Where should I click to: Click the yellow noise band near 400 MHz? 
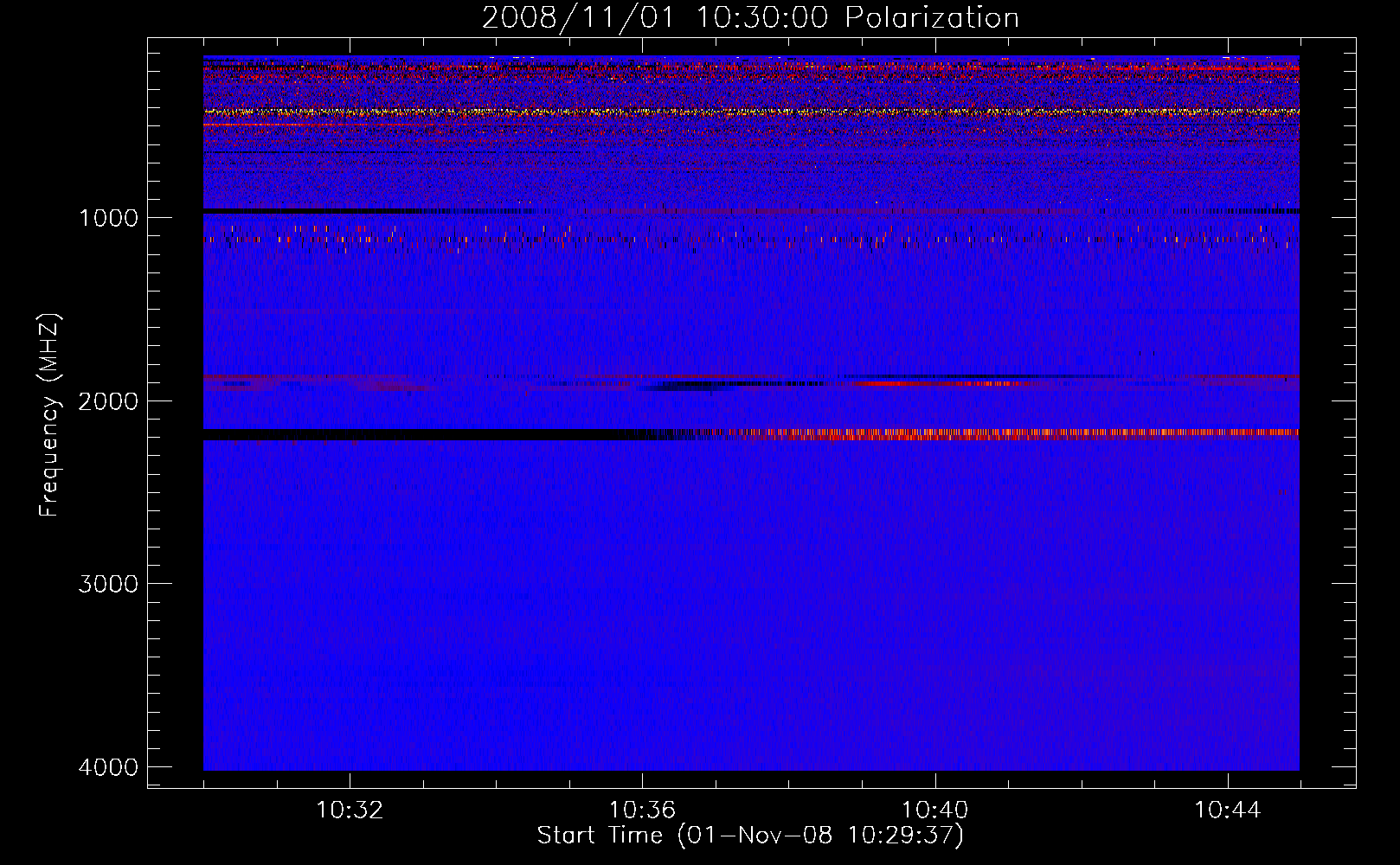pos(751,112)
